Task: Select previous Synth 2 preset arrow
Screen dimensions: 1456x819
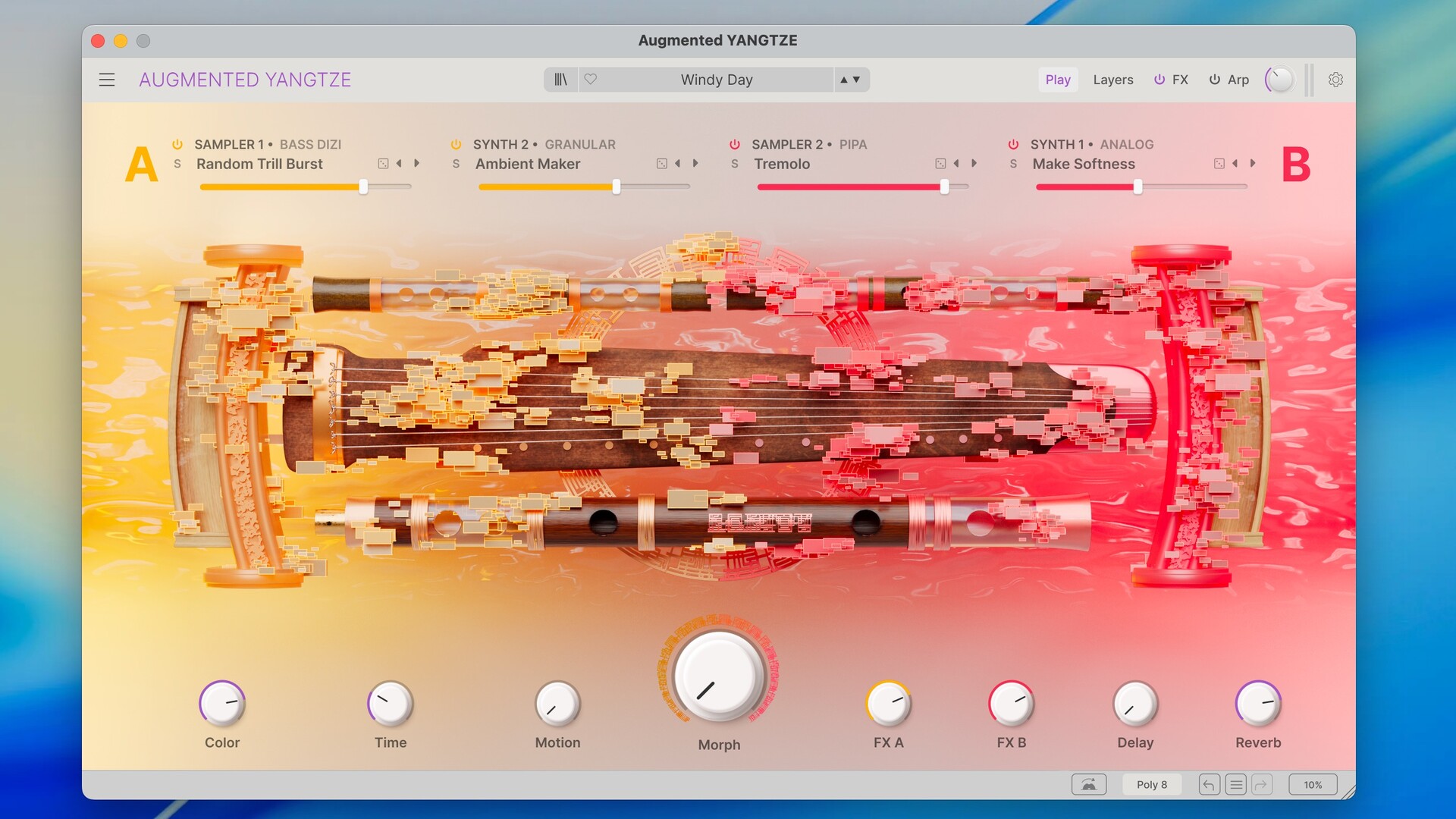Action: 677,163
